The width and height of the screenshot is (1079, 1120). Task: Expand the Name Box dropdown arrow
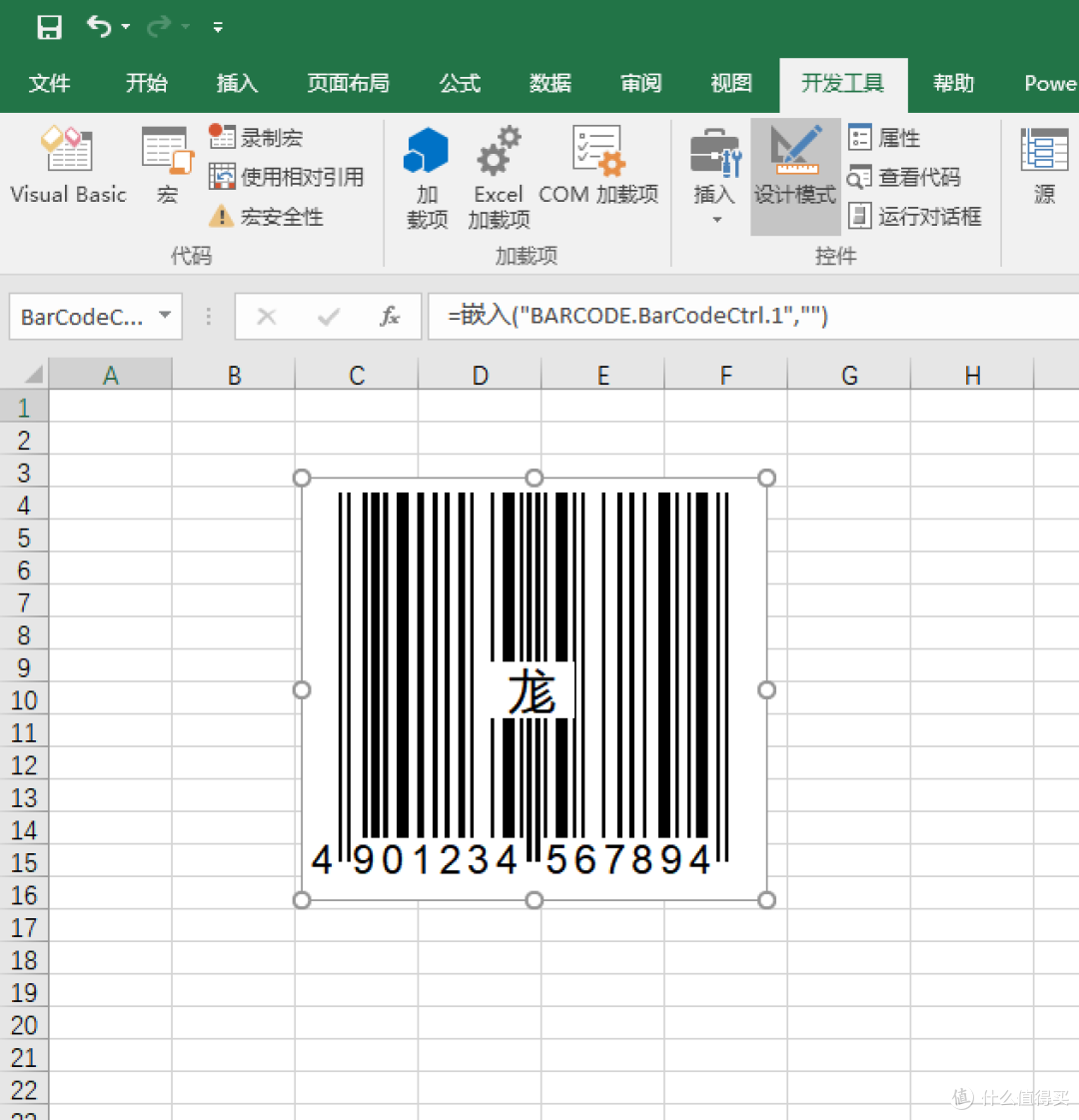click(x=165, y=315)
